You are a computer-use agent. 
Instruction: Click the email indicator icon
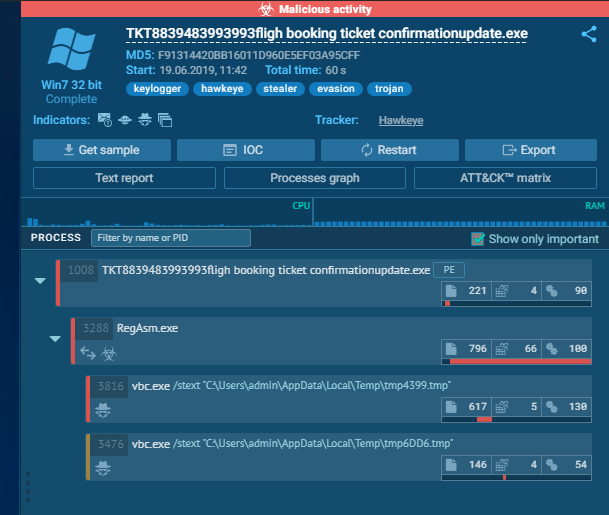104,120
